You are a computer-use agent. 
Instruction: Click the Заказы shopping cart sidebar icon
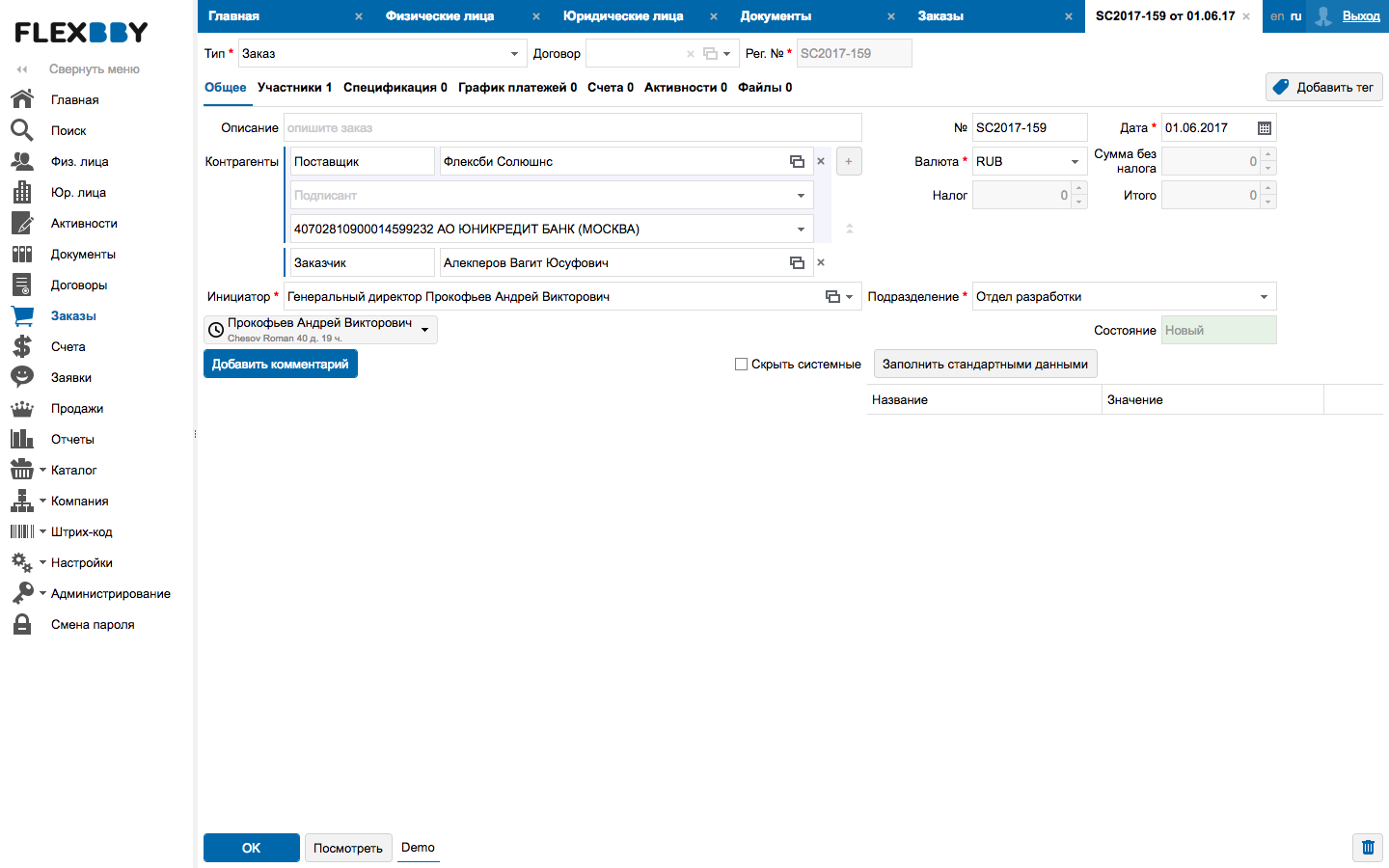click(22, 315)
